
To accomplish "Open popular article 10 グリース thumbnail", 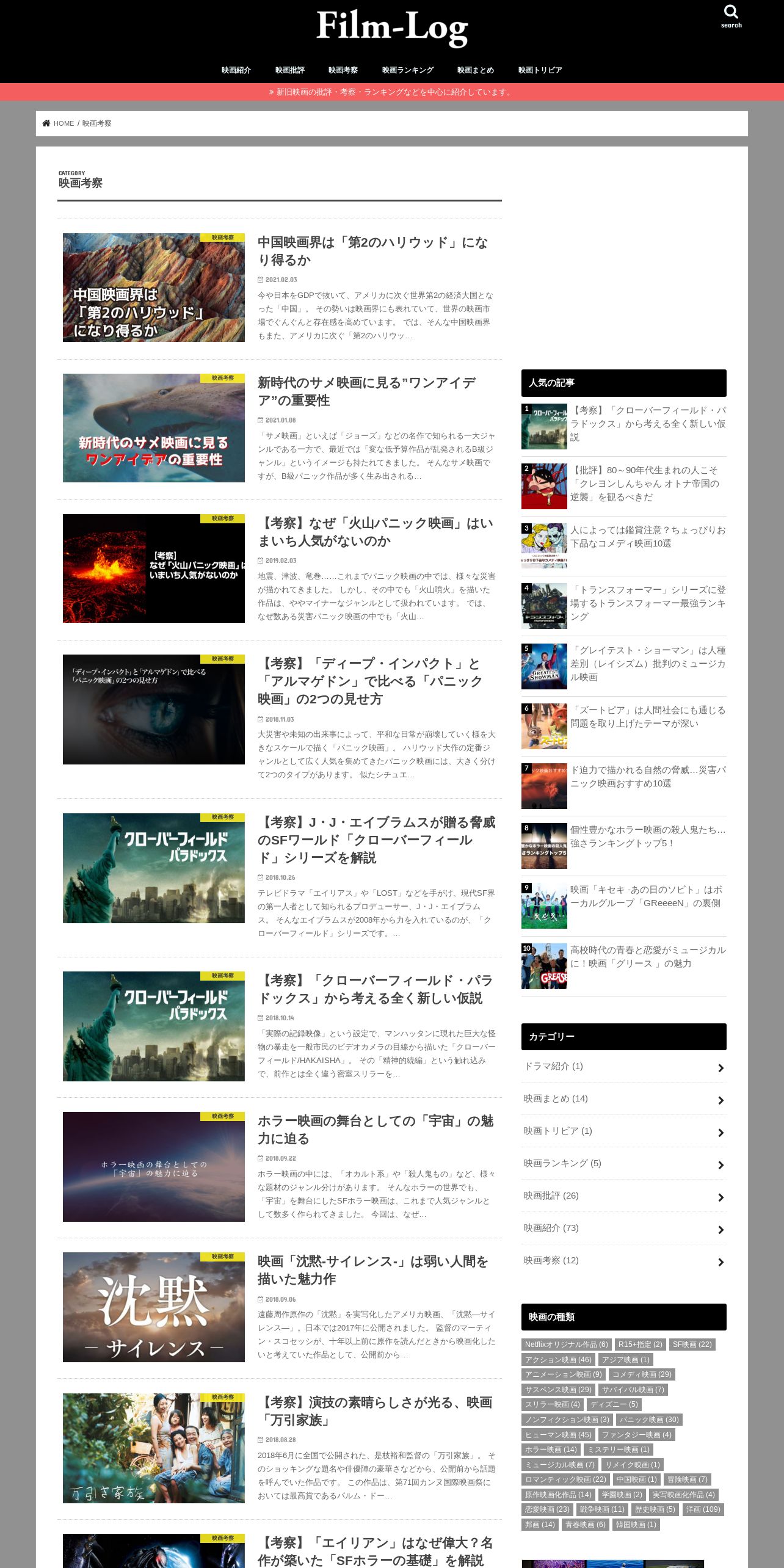I will point(544,966).
